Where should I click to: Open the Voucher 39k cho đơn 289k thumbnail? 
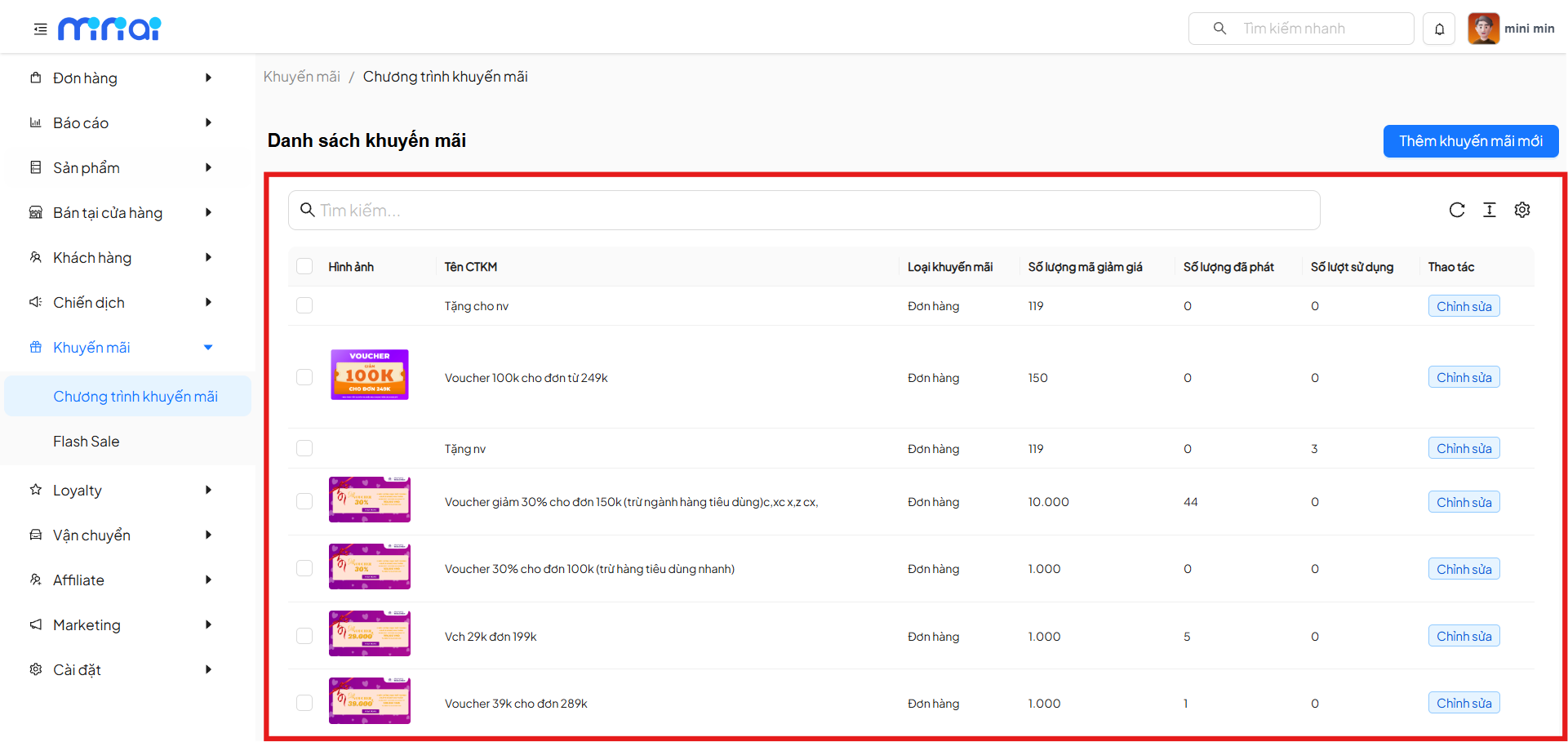369,701
